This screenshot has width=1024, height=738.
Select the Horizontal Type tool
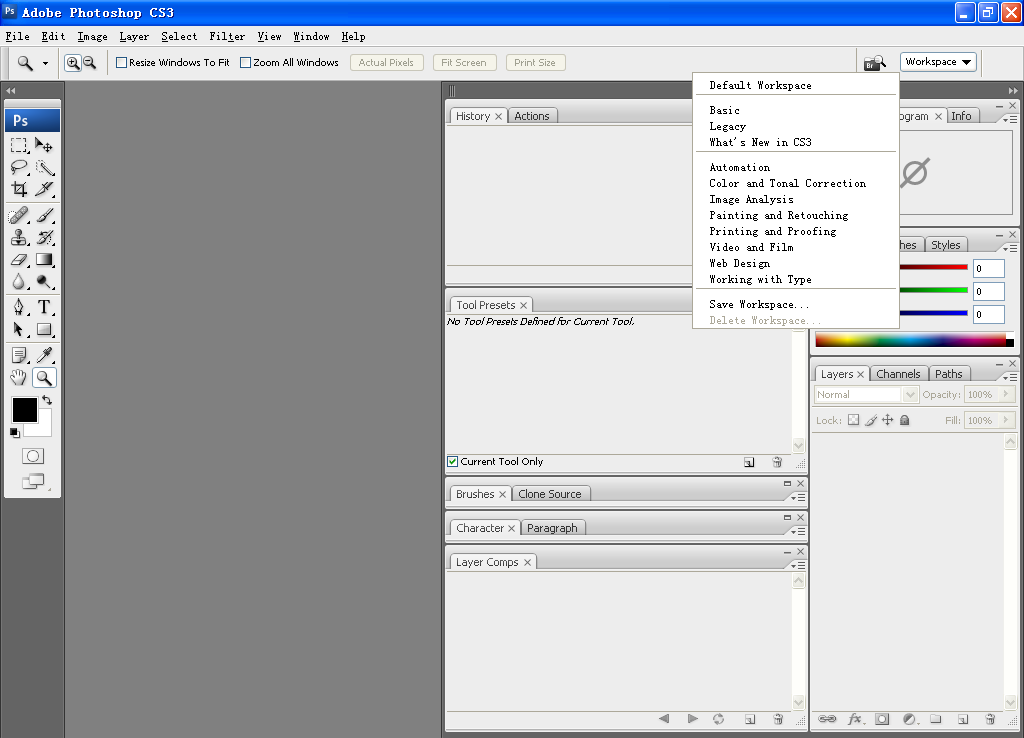tap(44, 307)
